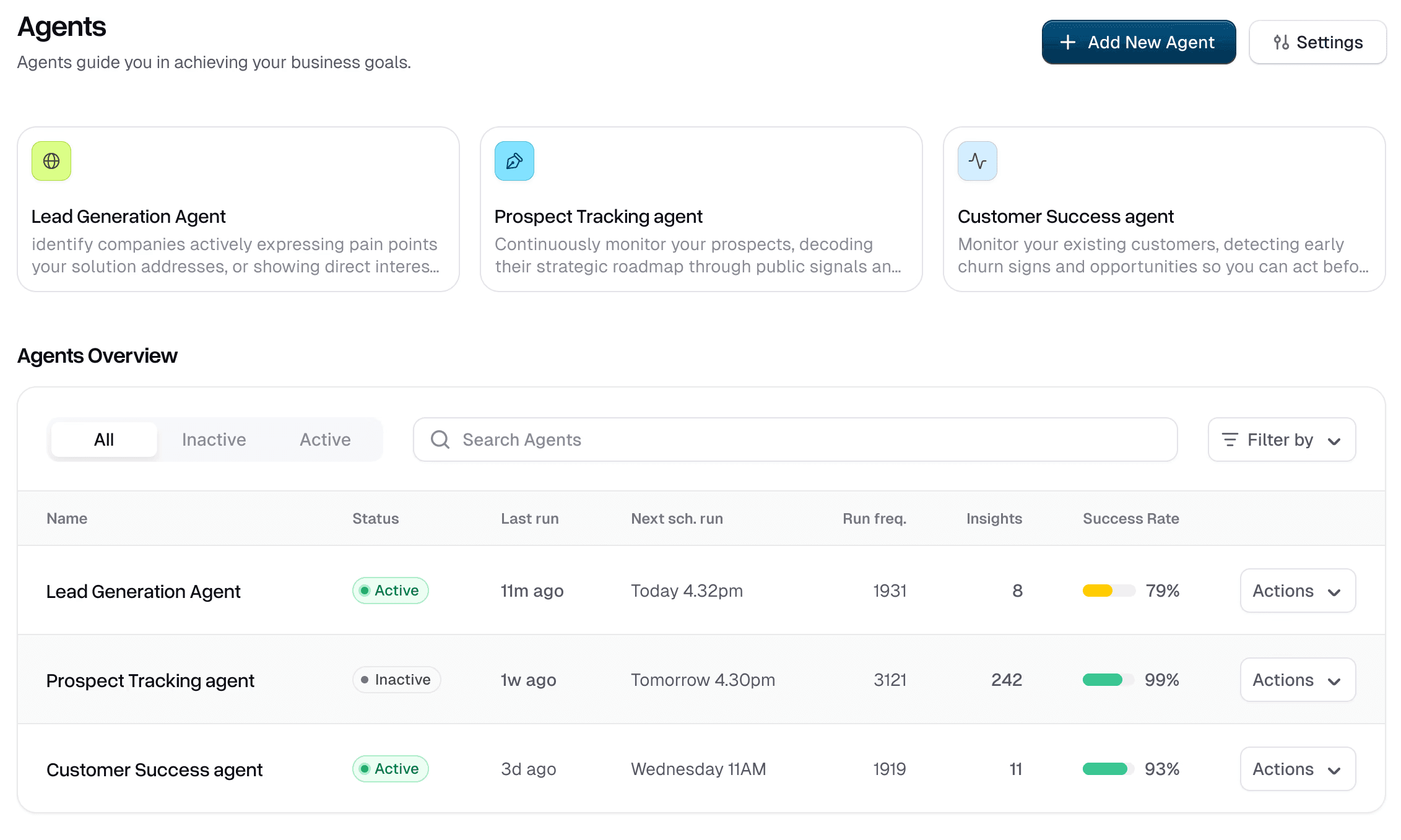Switch to the Active tab

(325, 439)
